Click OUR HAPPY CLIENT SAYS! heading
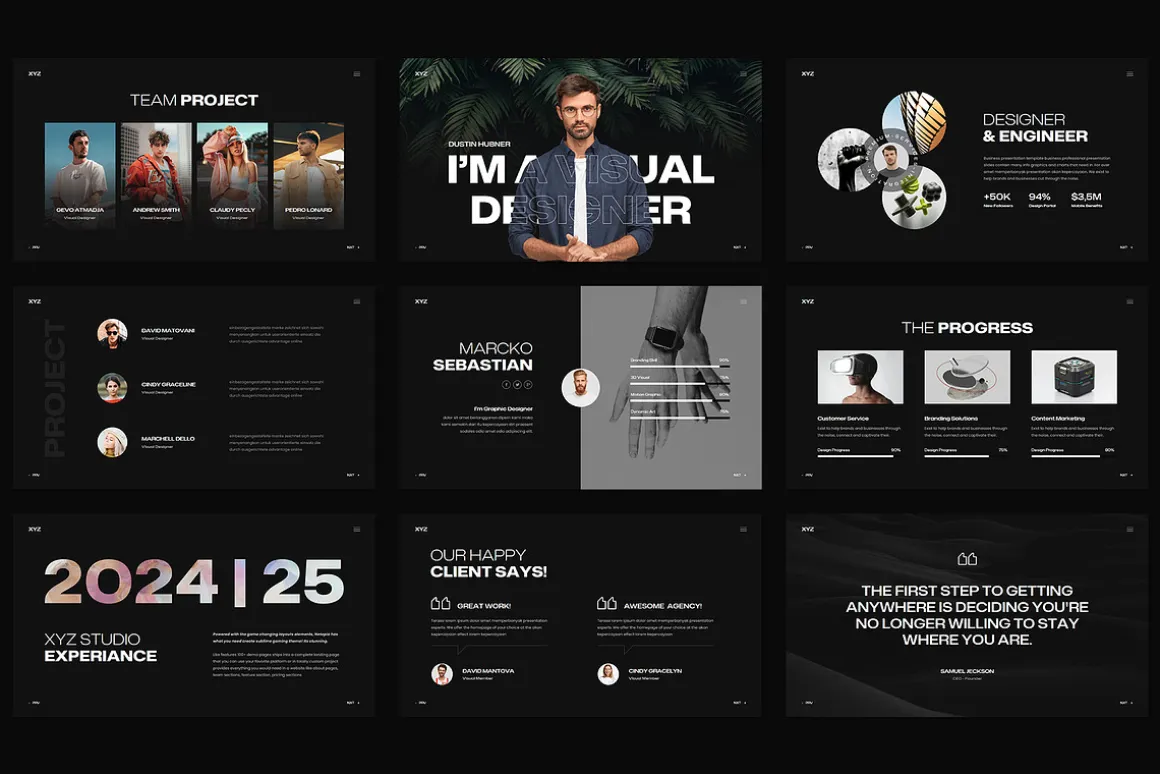The width and height of the screenshot is (1160, 774). [x=488, y=563]
